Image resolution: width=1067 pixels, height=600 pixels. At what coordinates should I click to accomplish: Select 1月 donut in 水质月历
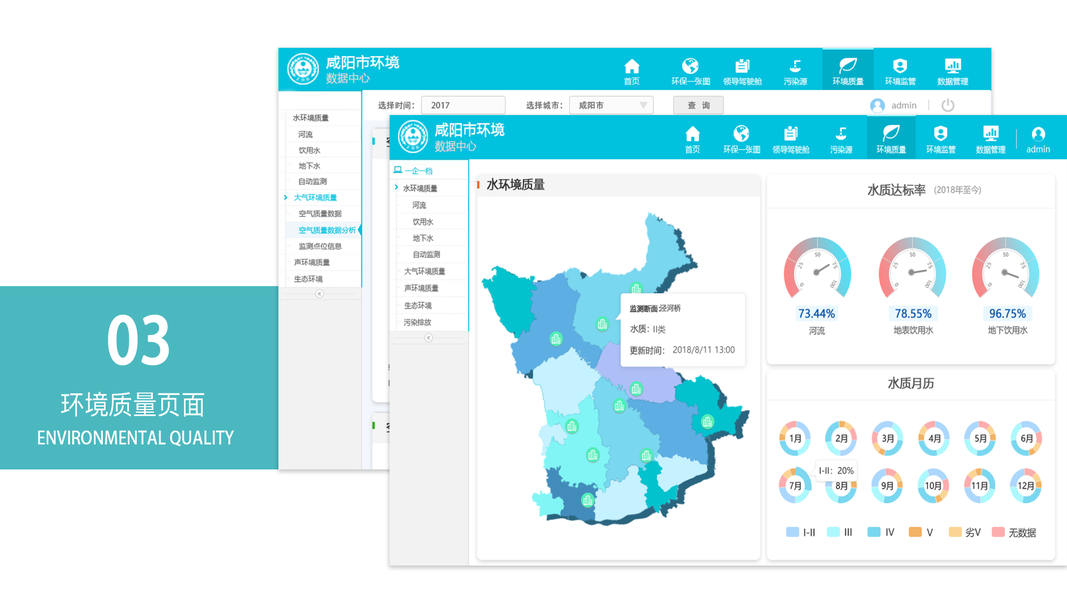point(795,439)
